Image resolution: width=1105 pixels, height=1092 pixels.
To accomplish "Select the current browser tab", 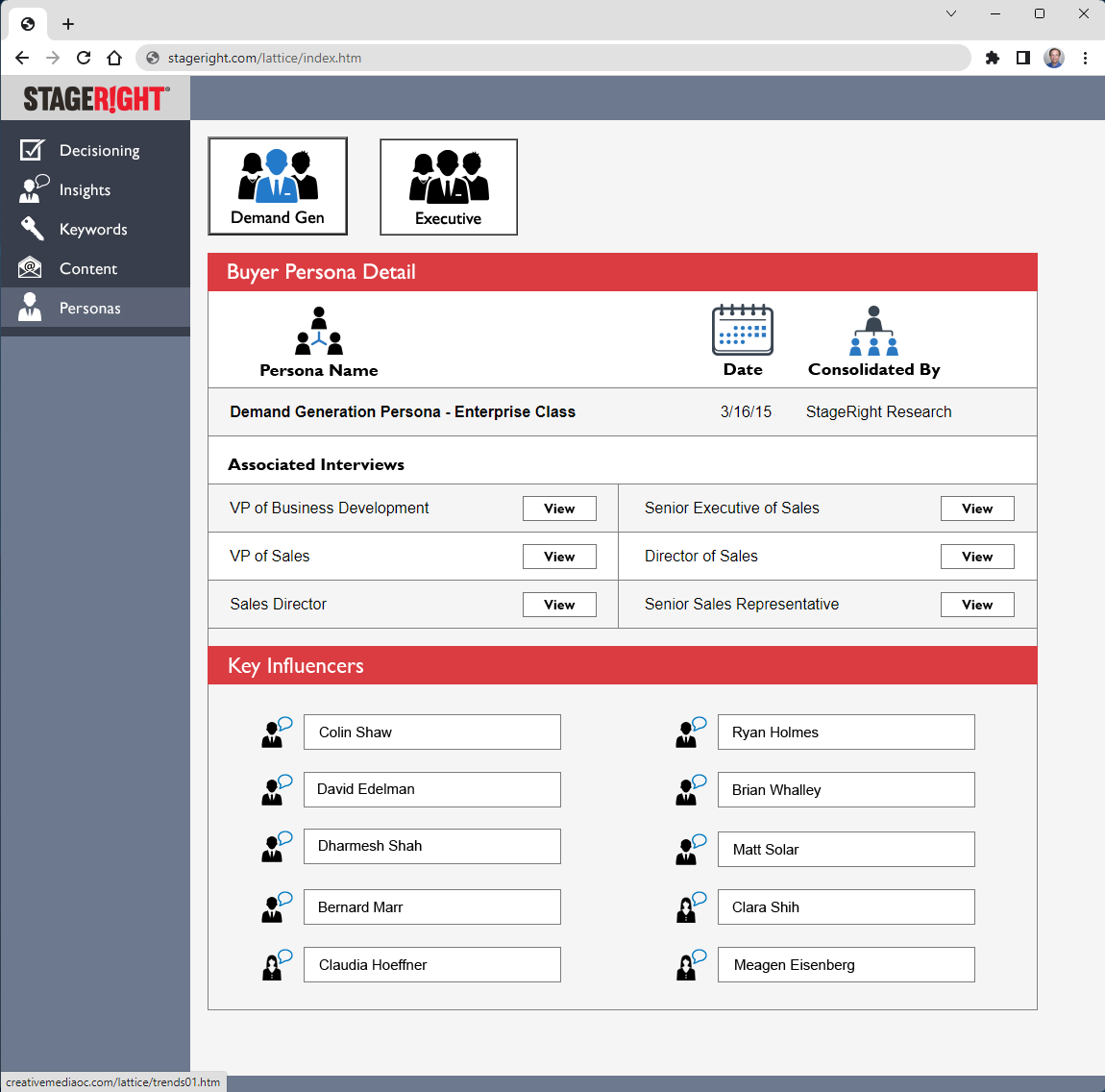I will (28, 24).
